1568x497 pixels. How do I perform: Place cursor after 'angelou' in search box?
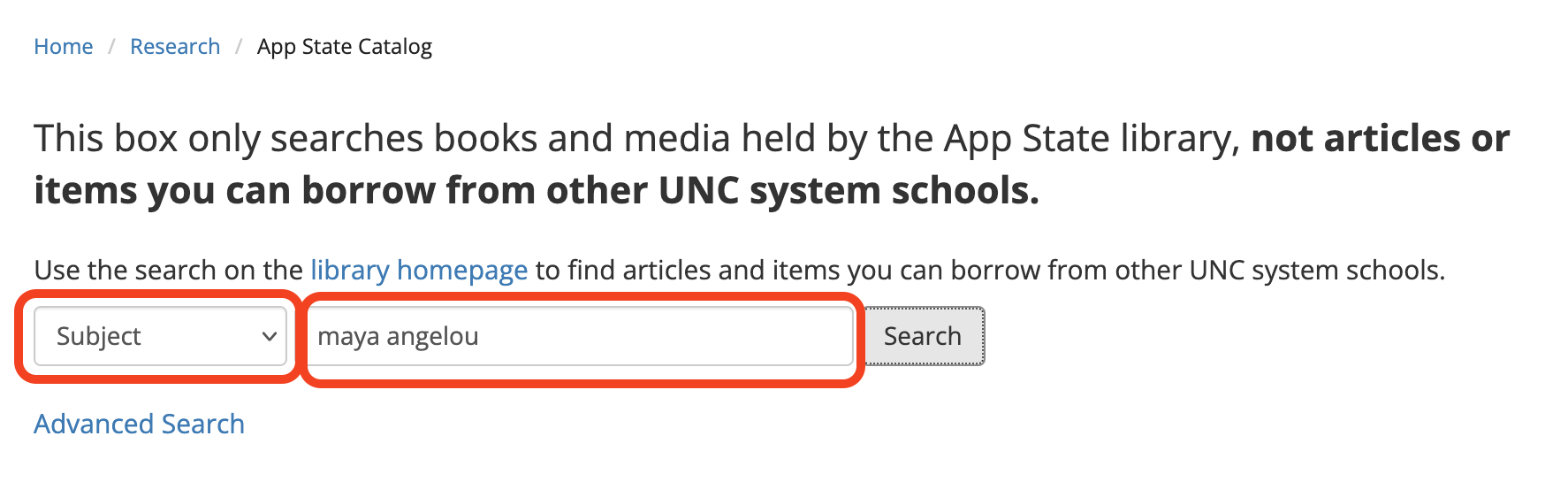click(481, 337)
